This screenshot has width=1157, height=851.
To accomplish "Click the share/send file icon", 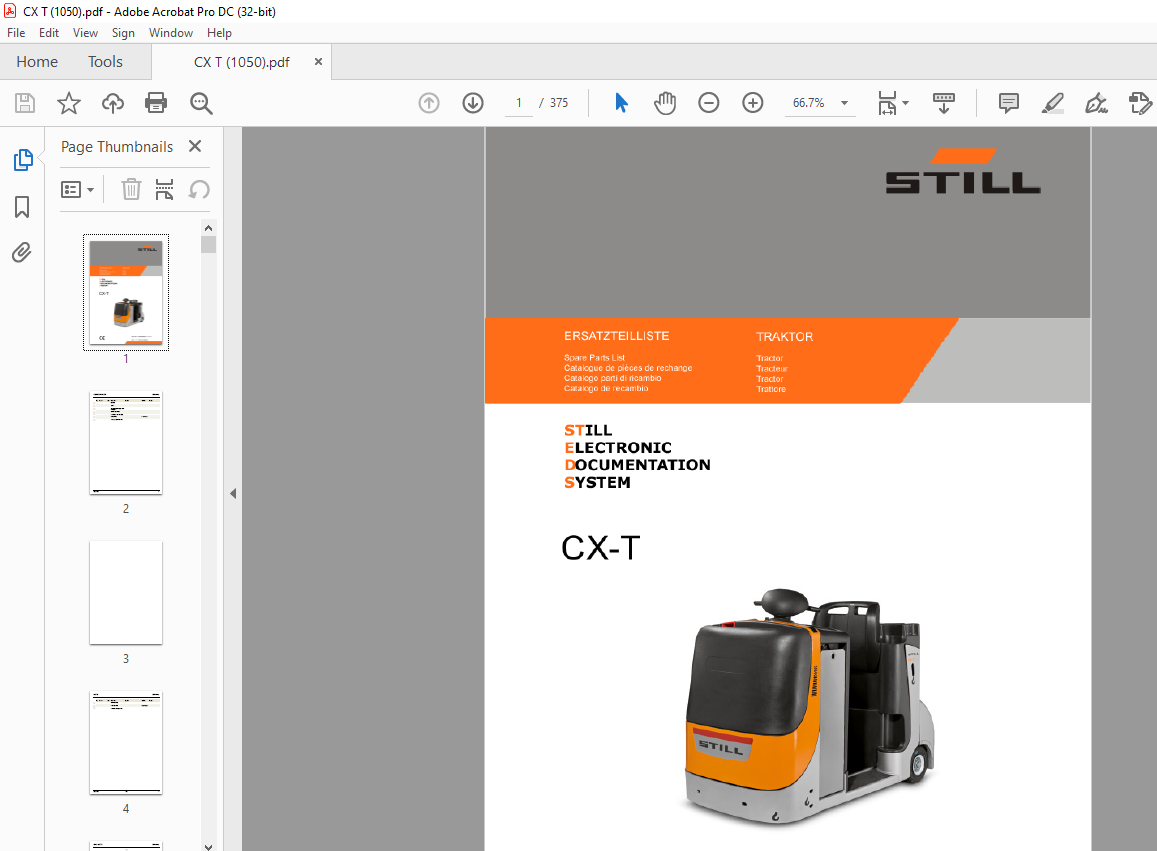I will [1141, 103].
